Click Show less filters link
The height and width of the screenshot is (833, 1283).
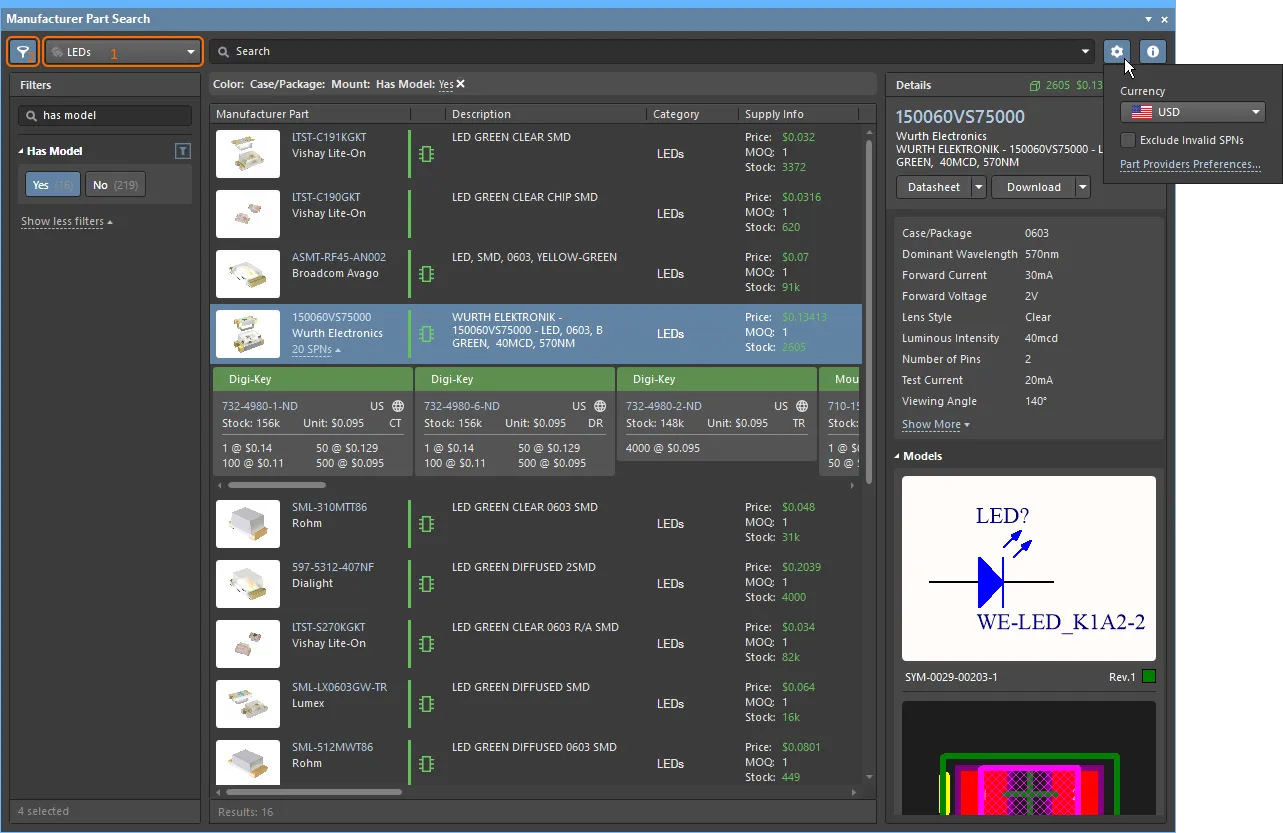pos(66,221)
